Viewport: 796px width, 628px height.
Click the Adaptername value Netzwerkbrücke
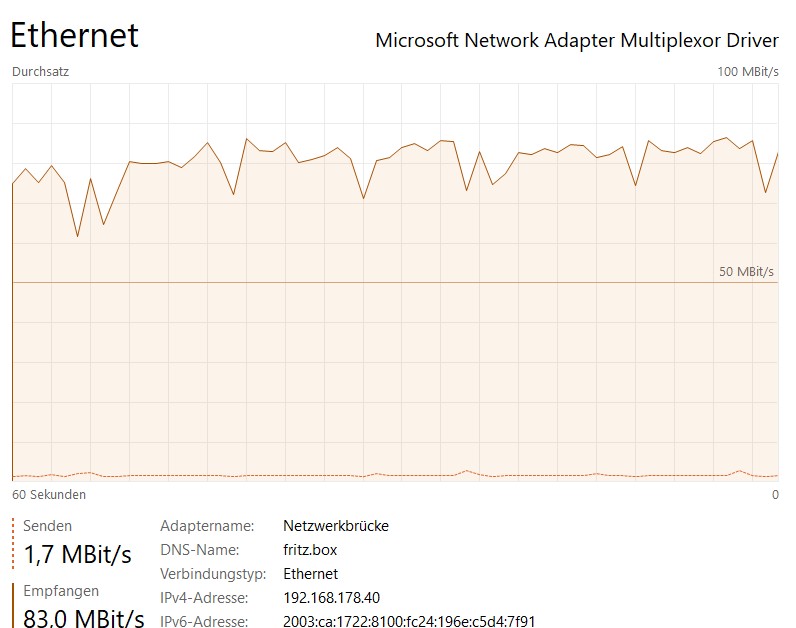pyautogui.click(x=336, y=525)
